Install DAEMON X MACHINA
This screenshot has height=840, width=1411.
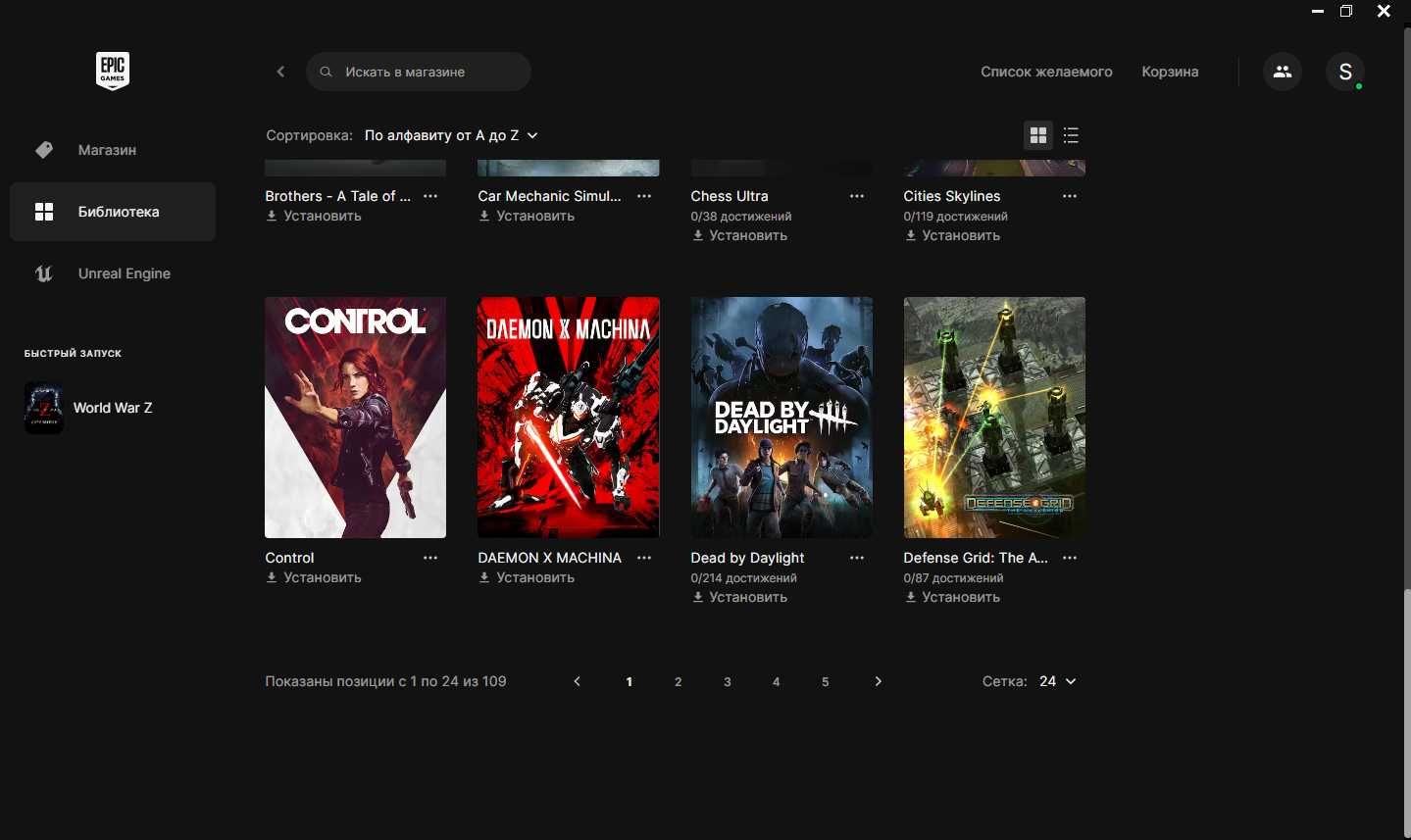527,577
